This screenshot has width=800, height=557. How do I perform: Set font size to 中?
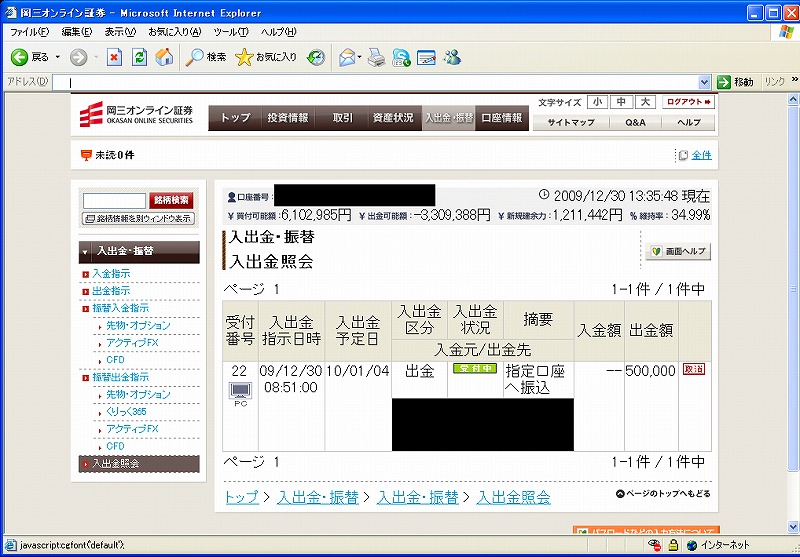click(x=621, y=102)
